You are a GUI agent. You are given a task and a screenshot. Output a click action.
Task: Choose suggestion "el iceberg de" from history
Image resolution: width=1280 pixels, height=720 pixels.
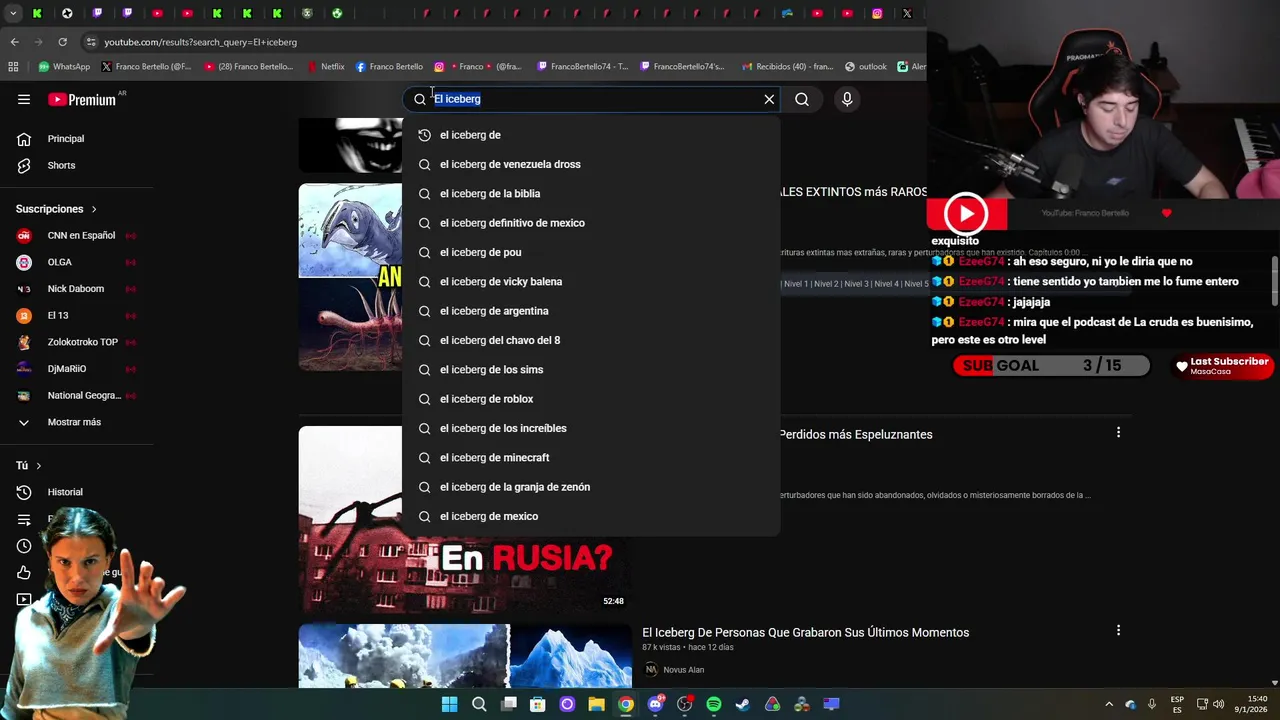click(x=591, y=135)
